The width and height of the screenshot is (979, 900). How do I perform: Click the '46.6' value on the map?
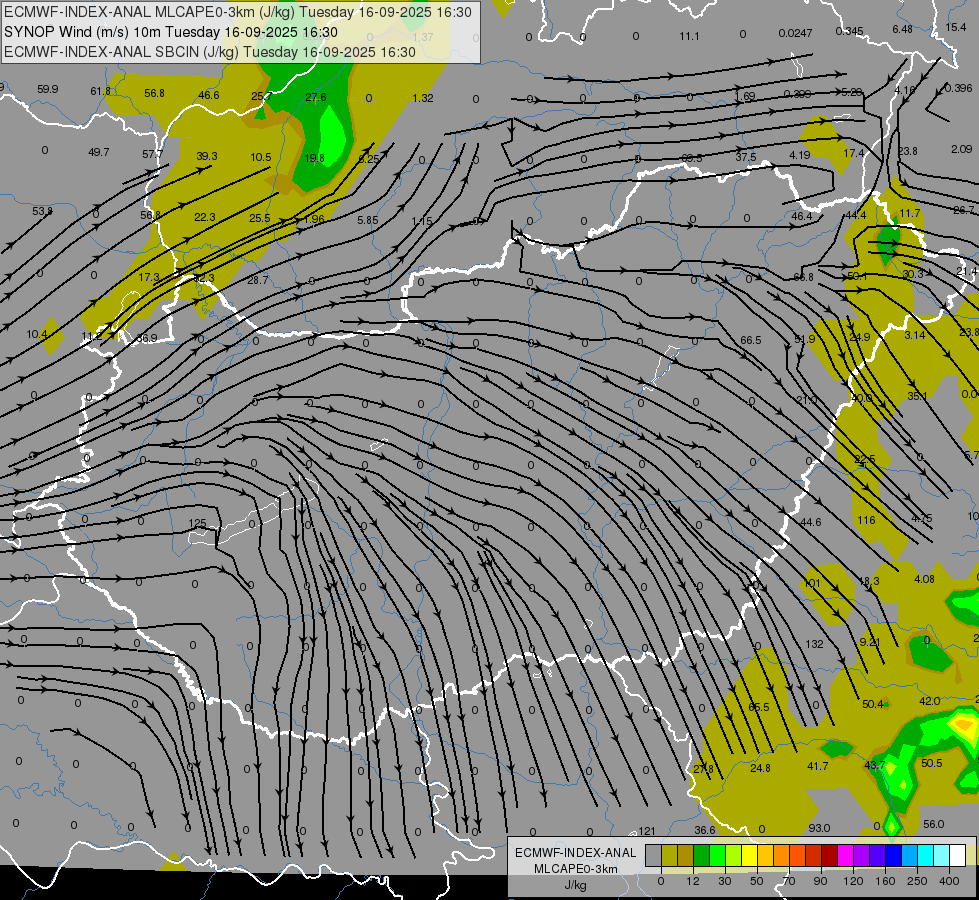pyautogui.click(x=209, y=95)
